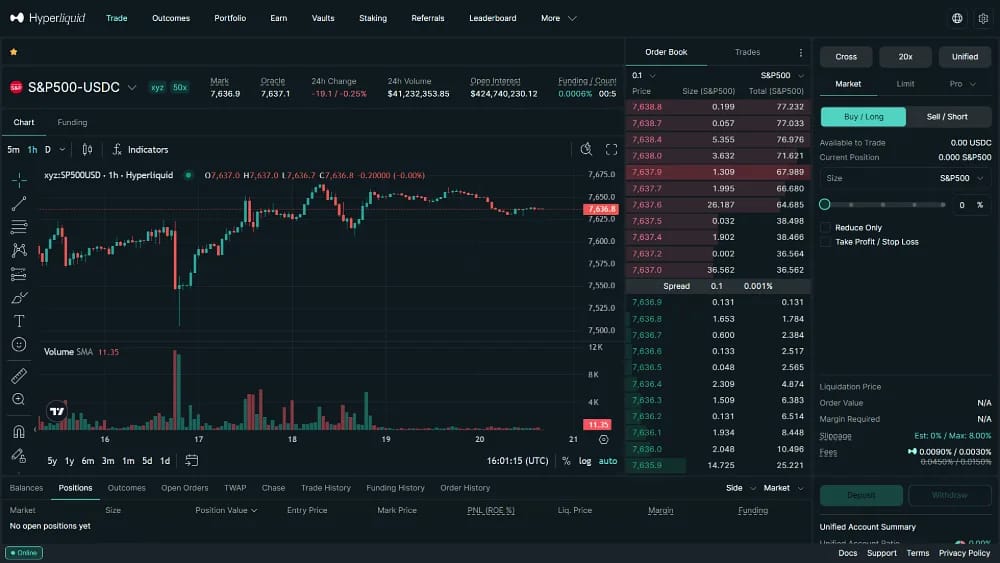1000x563 pixels.
Task: Select the trend line drawing tool
Action: point(19,204)
